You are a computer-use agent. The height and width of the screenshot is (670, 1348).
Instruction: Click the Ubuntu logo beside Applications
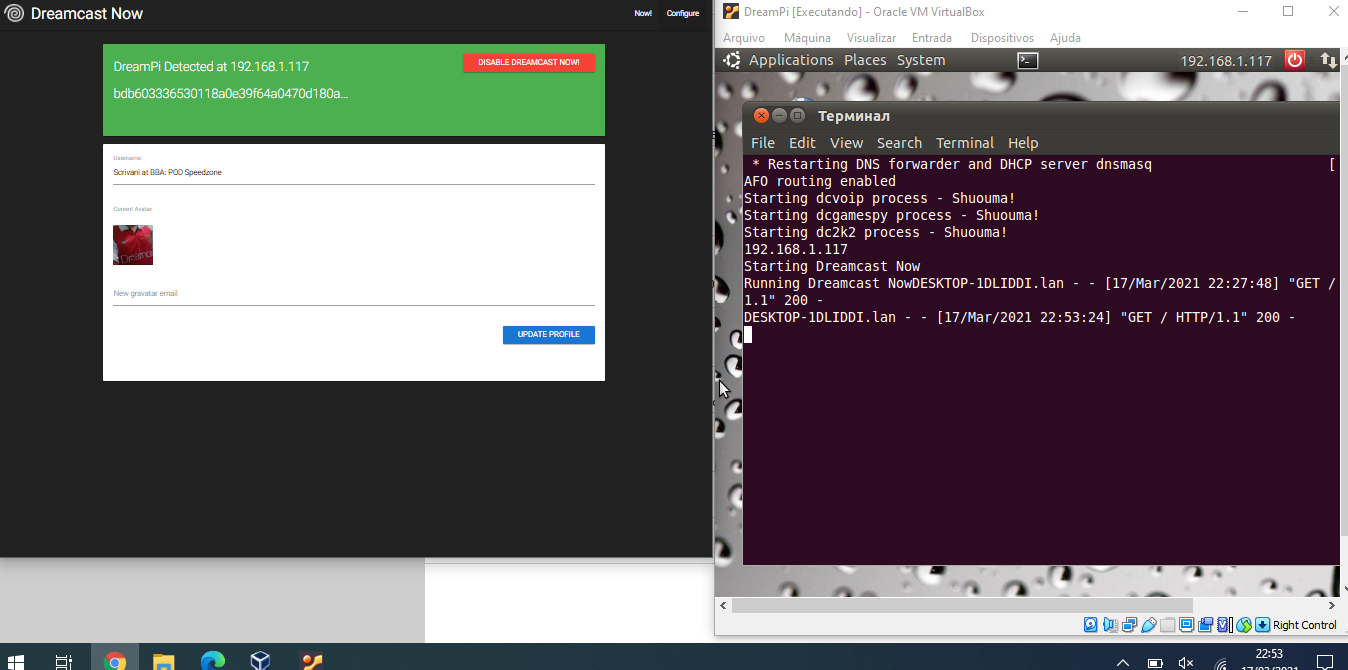732,60
